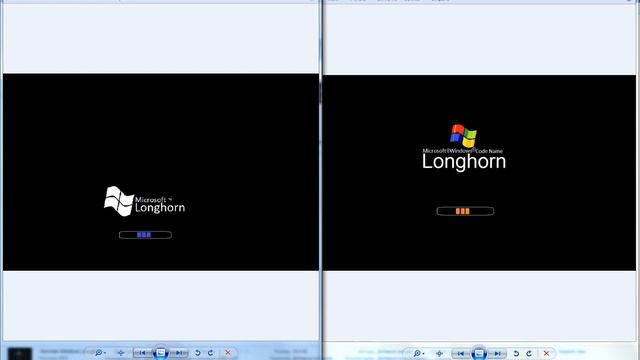The width and height of the screenshot is (640, 360).
Task: Go to previous image in right viewer
Action: tap(460, 353)
